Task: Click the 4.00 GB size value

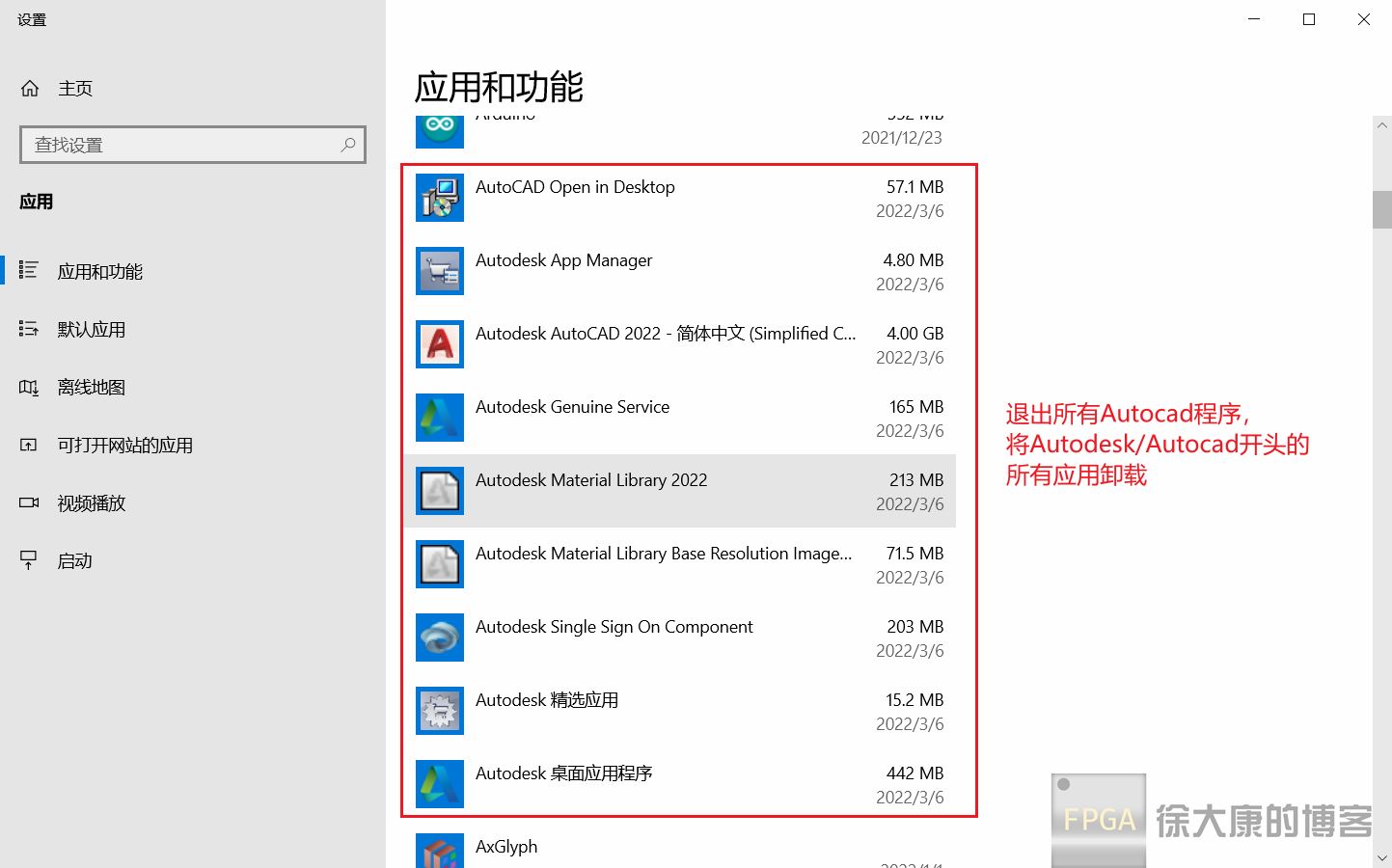Action: 914,334
